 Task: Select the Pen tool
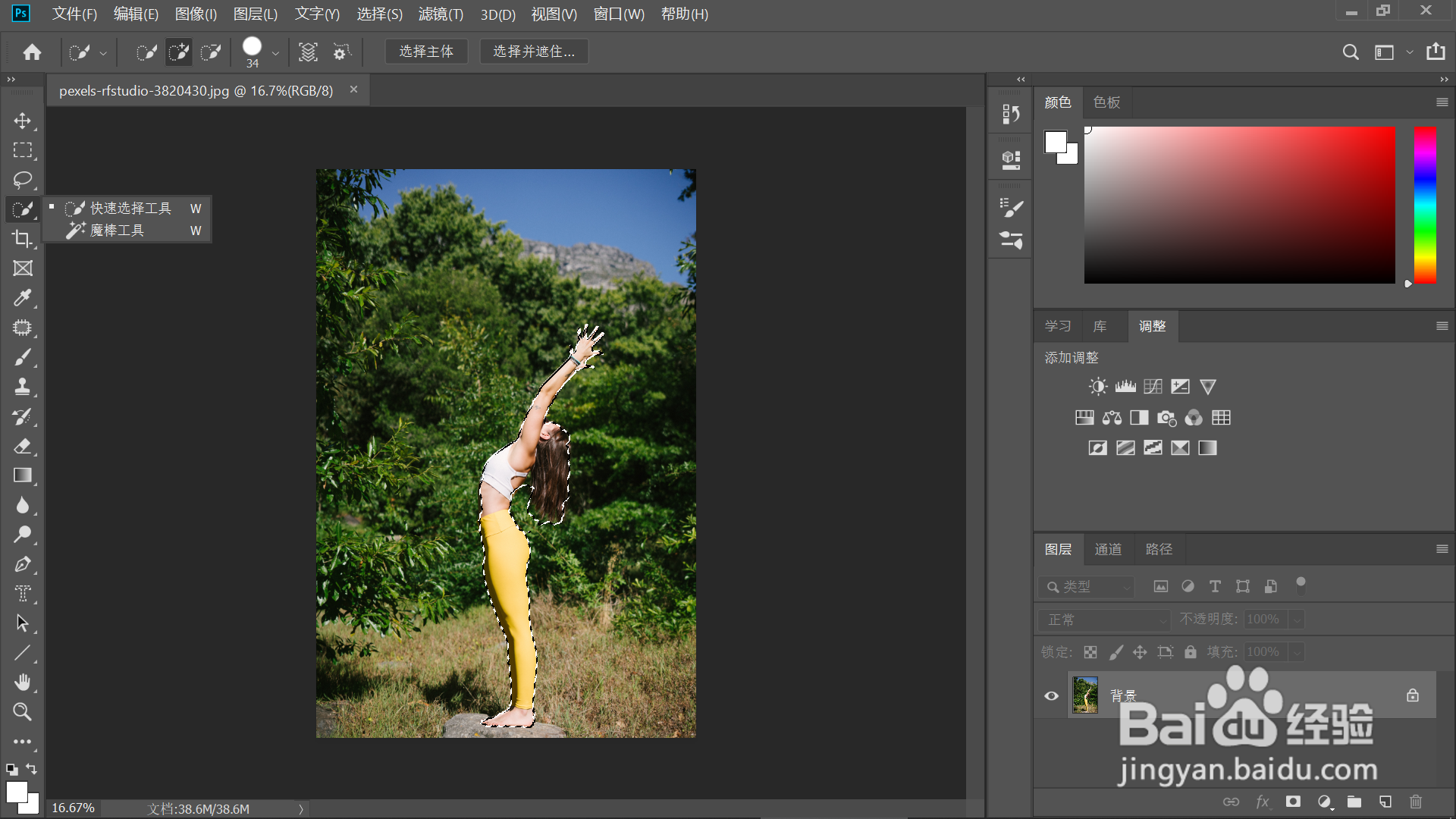click(23, 564)
